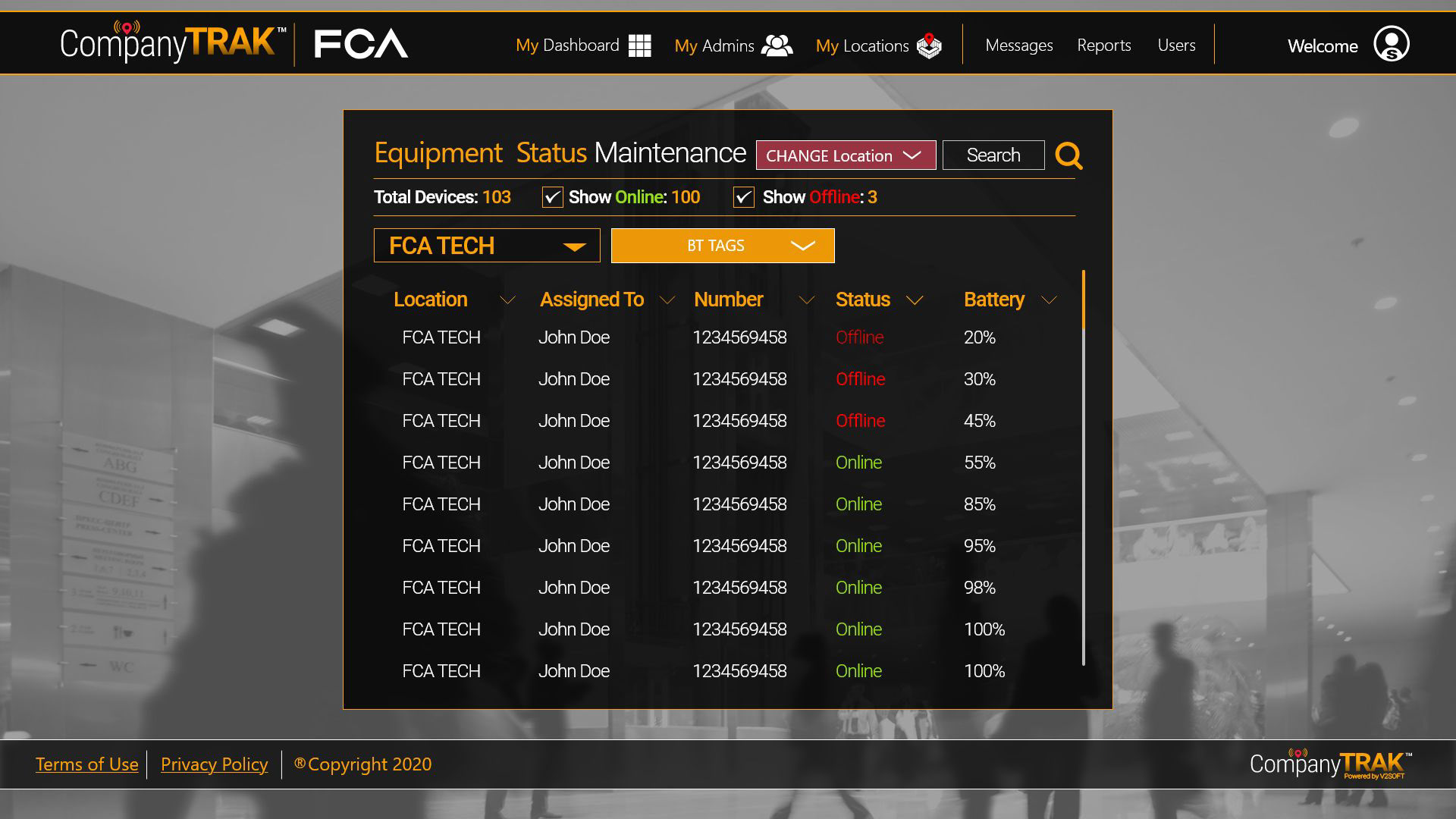Expand the Assigned To column chevron
The image size is (1456, 819).
click(667, 301)
